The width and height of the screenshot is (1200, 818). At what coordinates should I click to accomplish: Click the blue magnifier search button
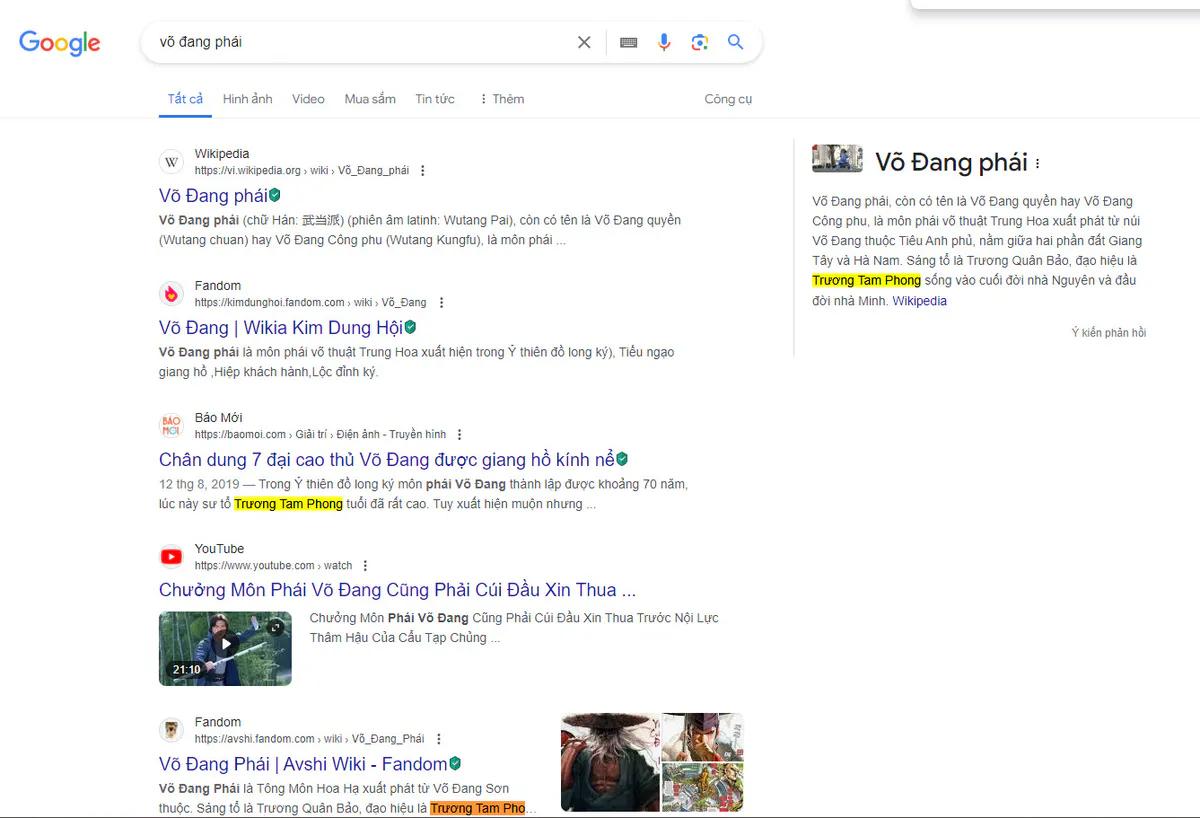tap(735, 42)
